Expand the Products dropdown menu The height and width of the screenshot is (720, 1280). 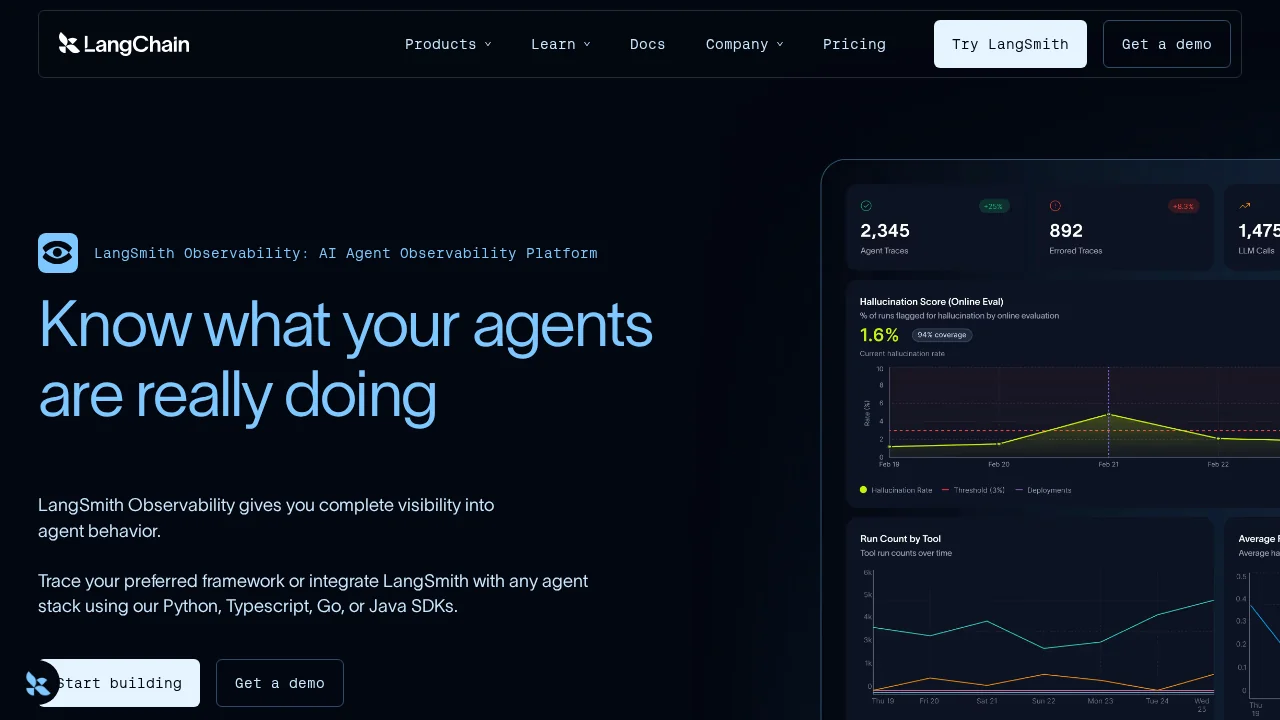coord(448,44)
